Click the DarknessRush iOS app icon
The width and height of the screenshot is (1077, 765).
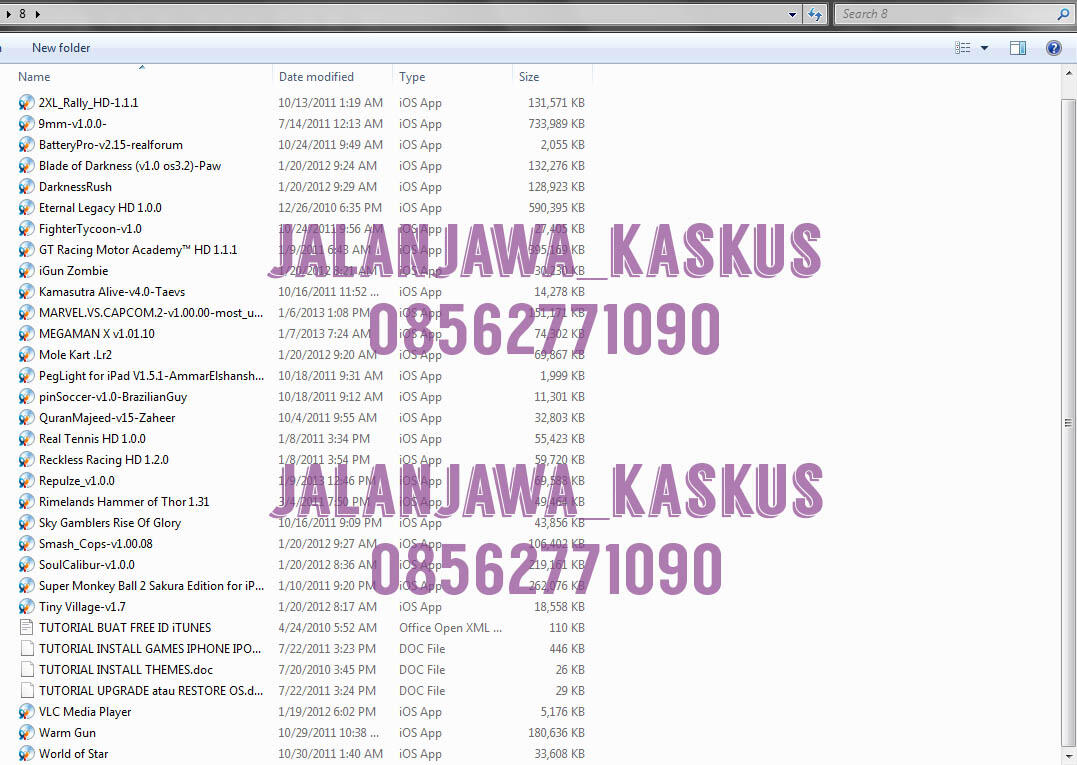(x=26, y=187)
